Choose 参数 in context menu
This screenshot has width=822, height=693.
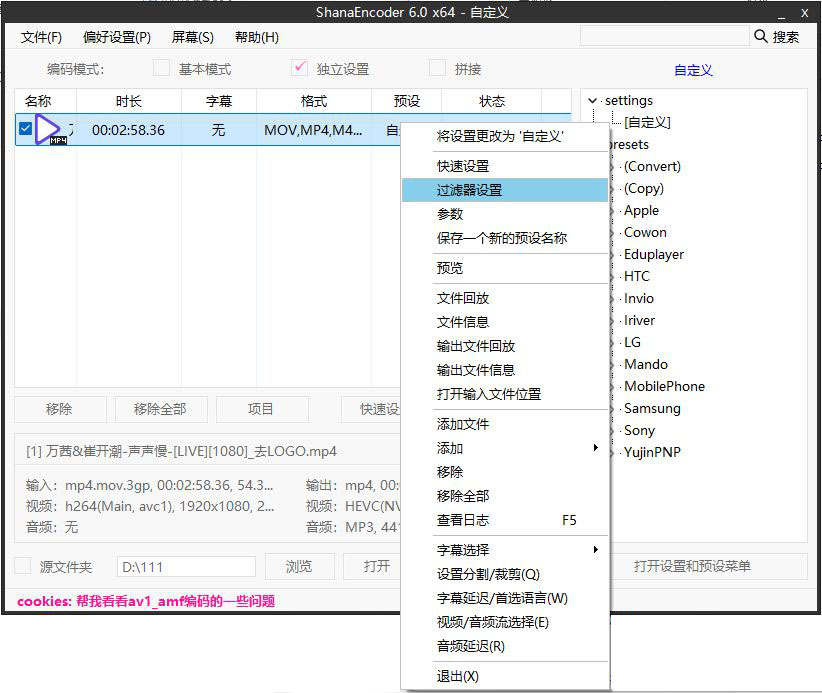(505, 214)
